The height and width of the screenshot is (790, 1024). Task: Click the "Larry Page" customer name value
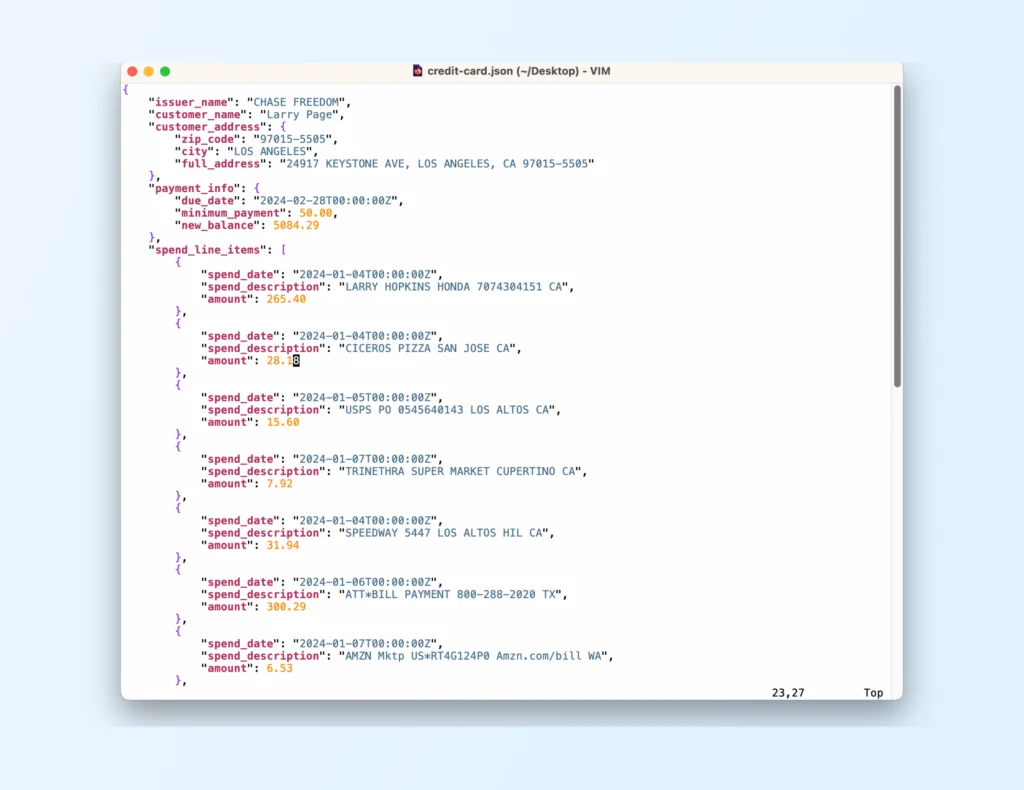point(299,114)
